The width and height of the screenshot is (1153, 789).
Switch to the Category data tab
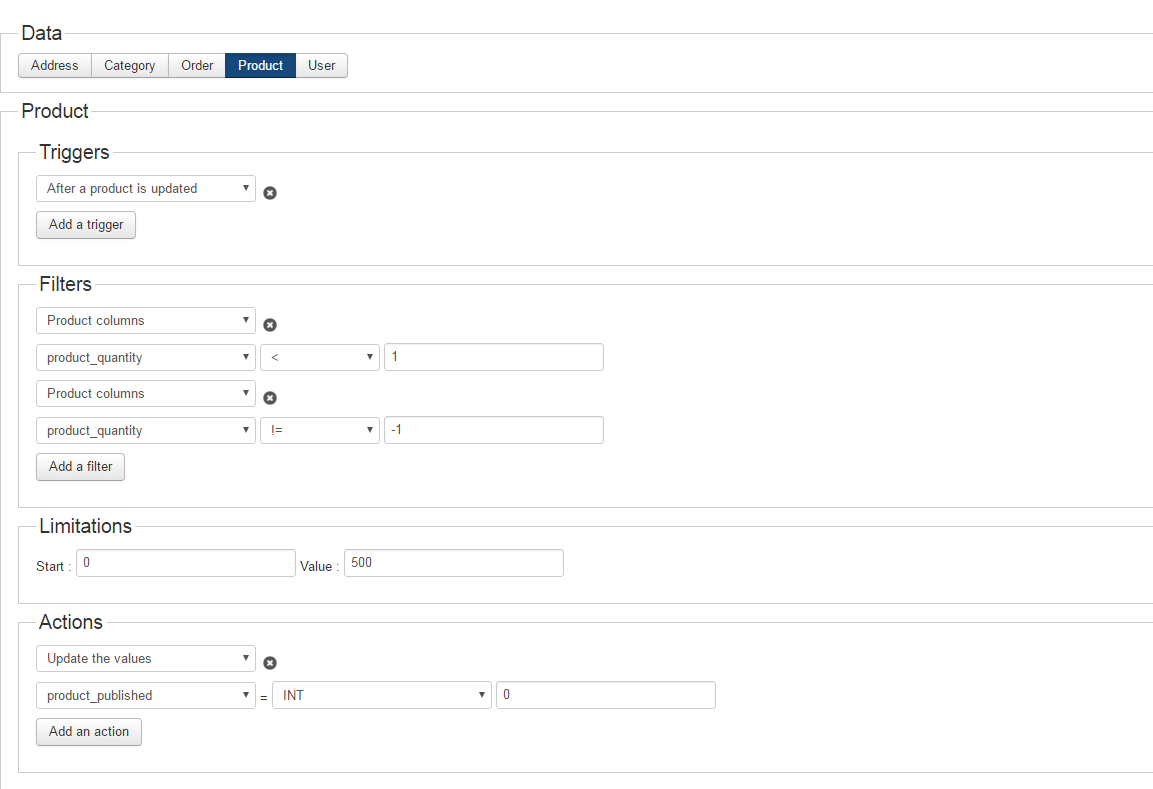[130, 66]
